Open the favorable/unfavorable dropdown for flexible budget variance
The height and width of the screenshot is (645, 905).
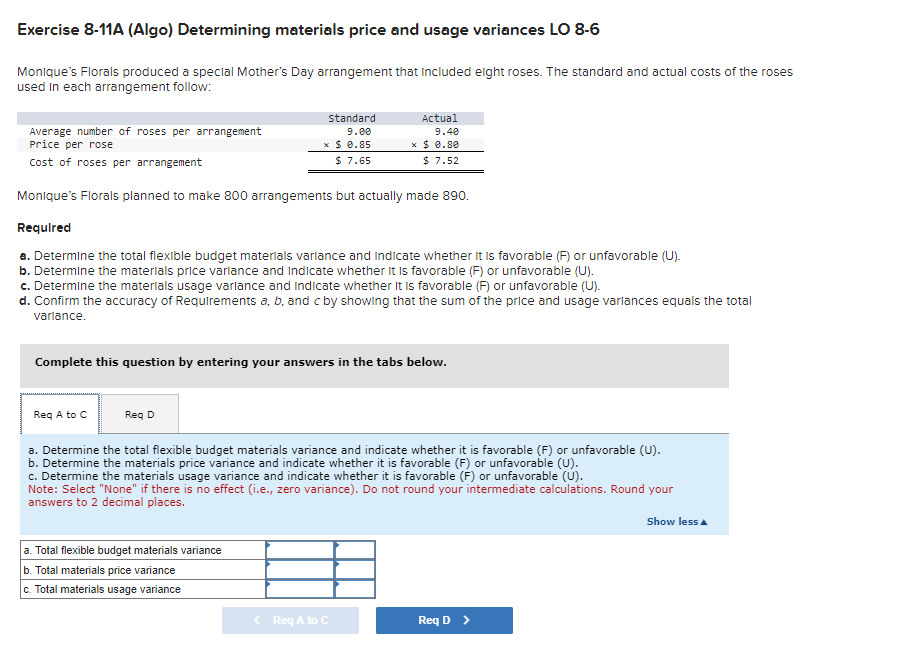pos(356,551)
